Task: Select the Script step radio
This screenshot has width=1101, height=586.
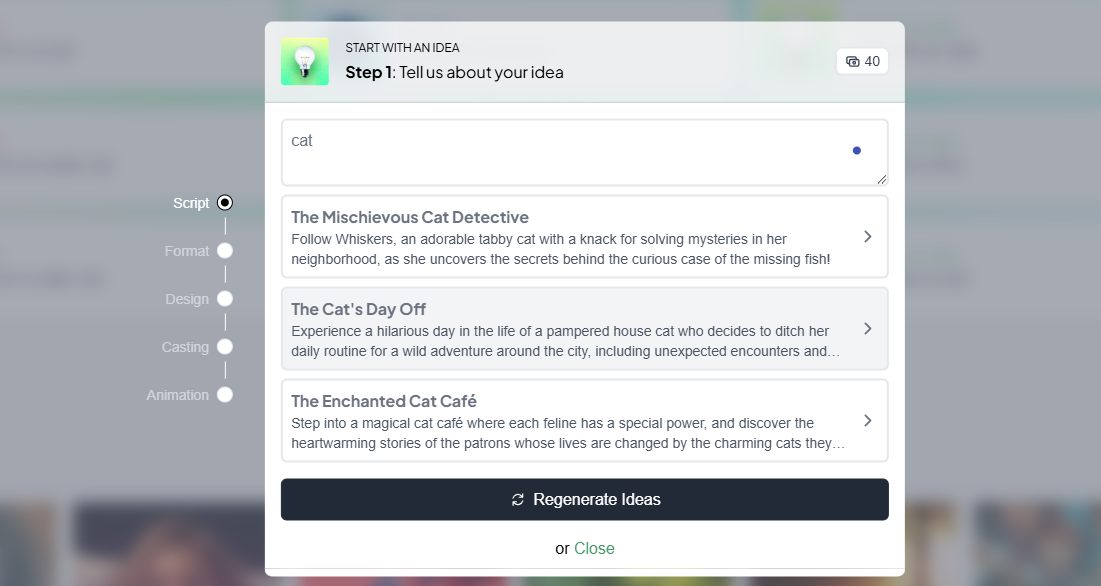Action: [225, 203]
